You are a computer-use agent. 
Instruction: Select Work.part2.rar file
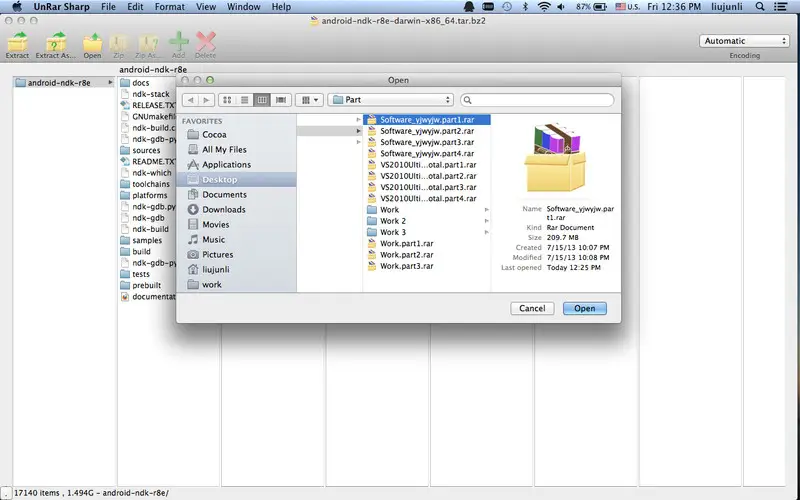coord(407,255)
